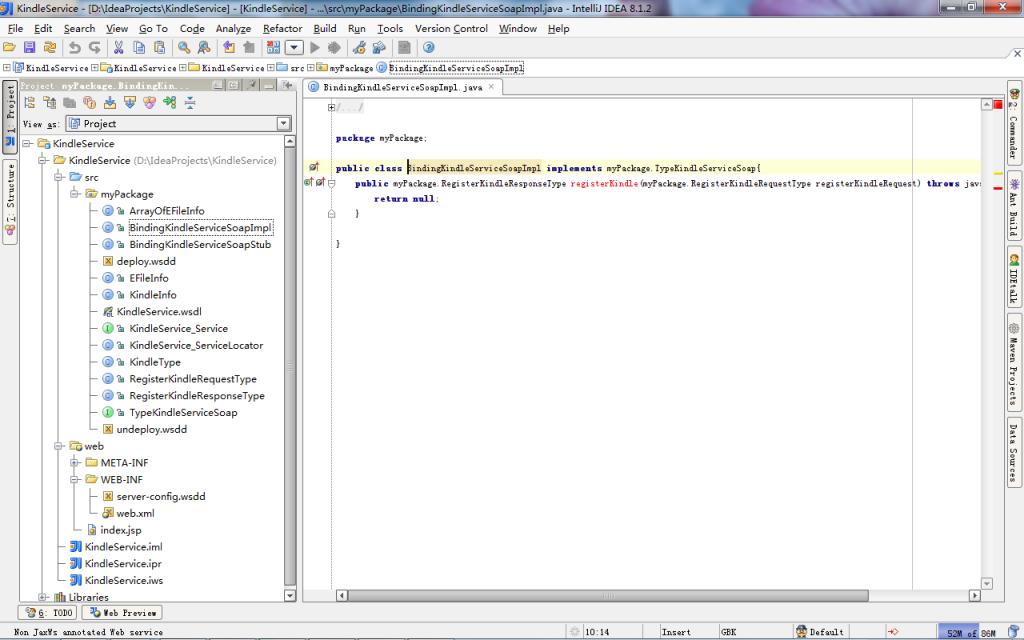This screenshot has height=640, width=1024.
Task: Click the Undo arrow icon
Action: [74, 48]
